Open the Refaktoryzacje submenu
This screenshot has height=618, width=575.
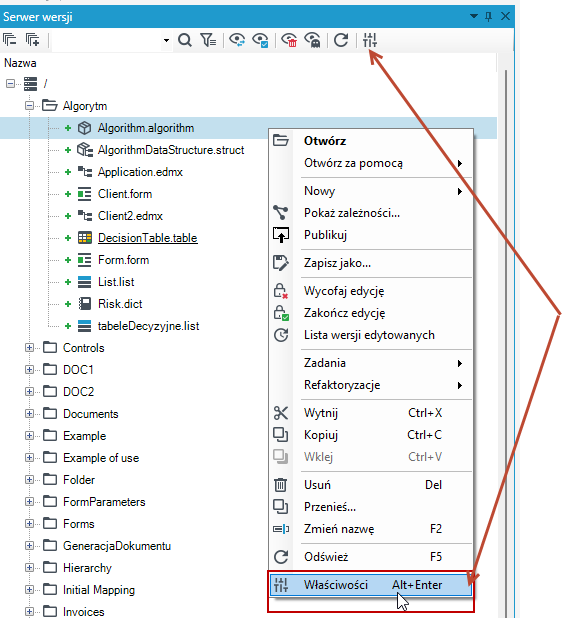click(x=370, y=385)
